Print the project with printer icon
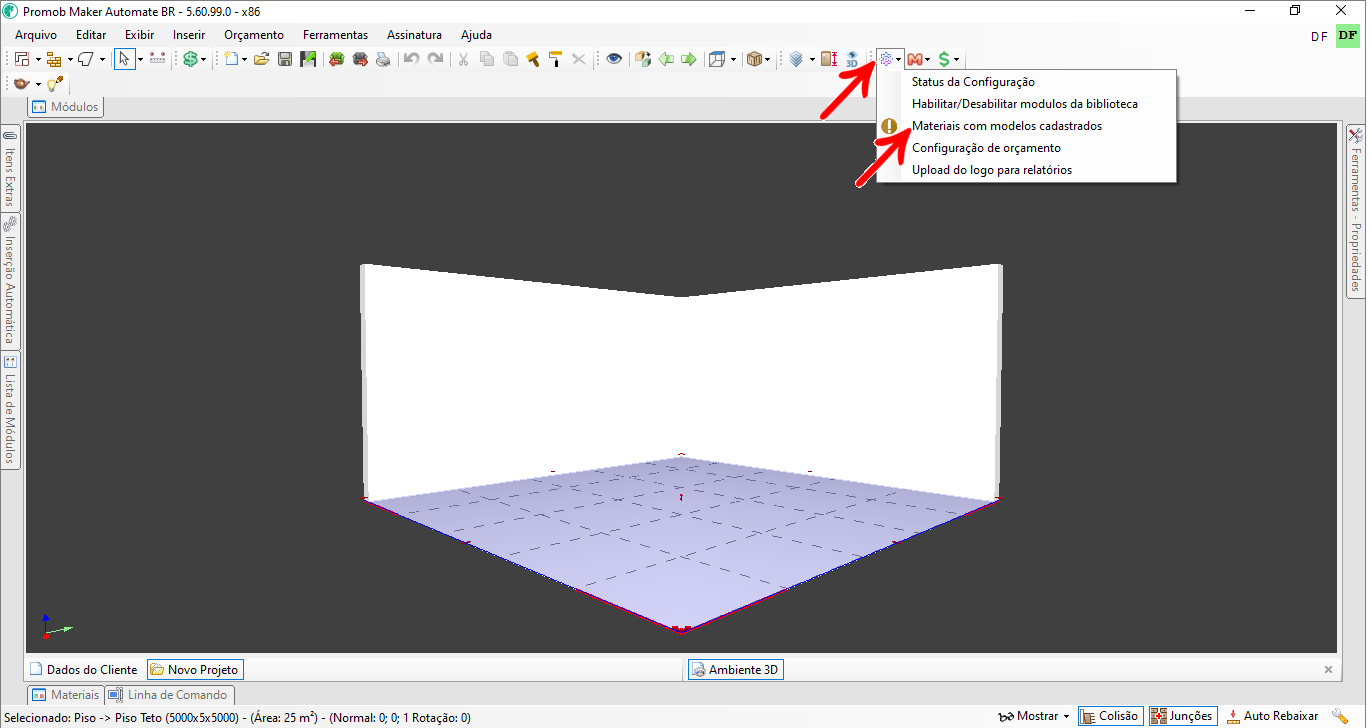This screenshot has height=728, width=1372. point(383,59)
